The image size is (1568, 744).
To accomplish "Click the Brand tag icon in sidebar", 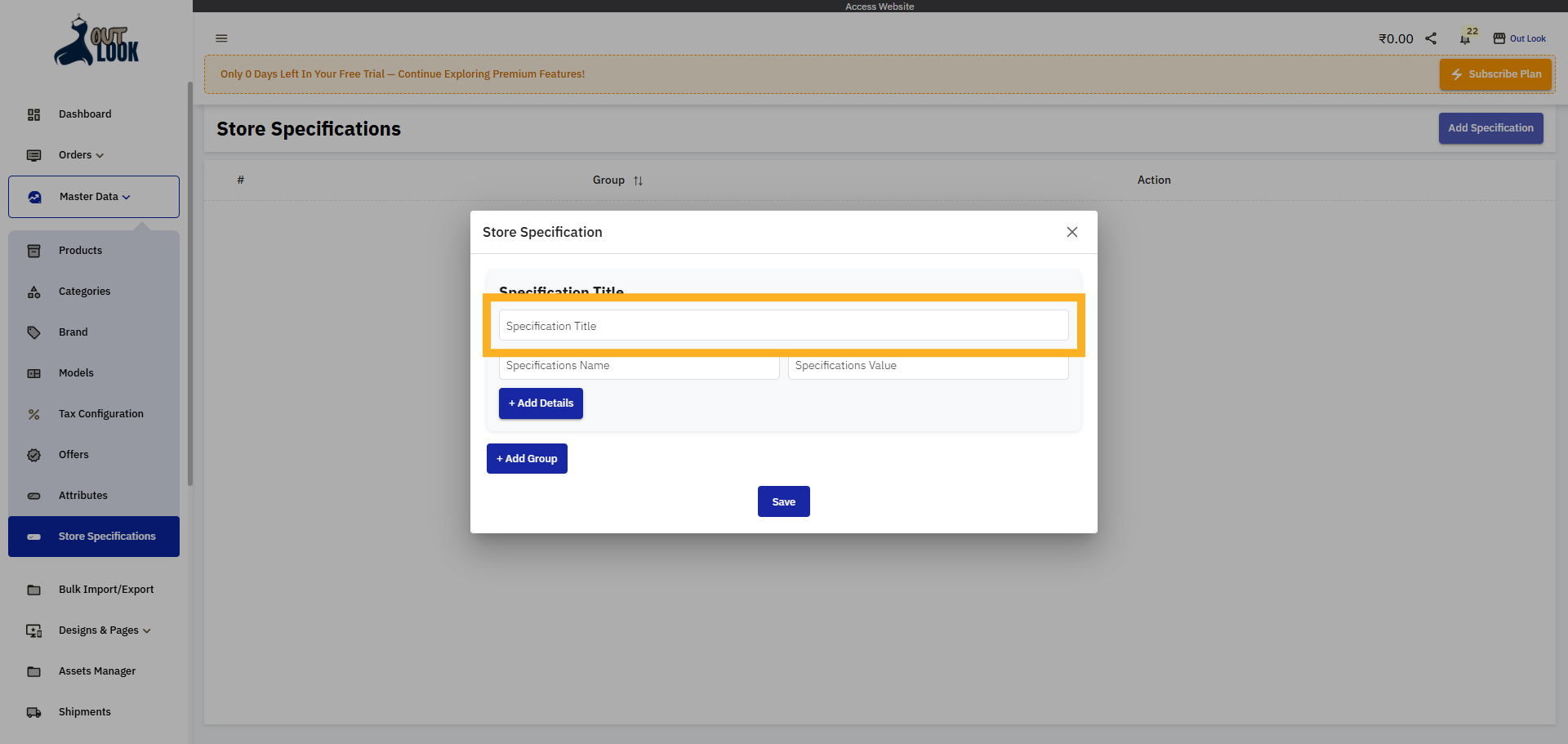I will tap(33, 332).
